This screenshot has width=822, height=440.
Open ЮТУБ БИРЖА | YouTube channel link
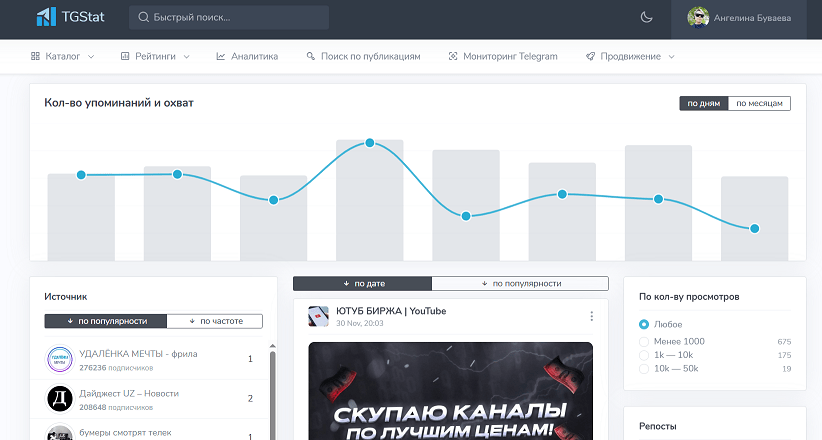(x=391, y=311)
